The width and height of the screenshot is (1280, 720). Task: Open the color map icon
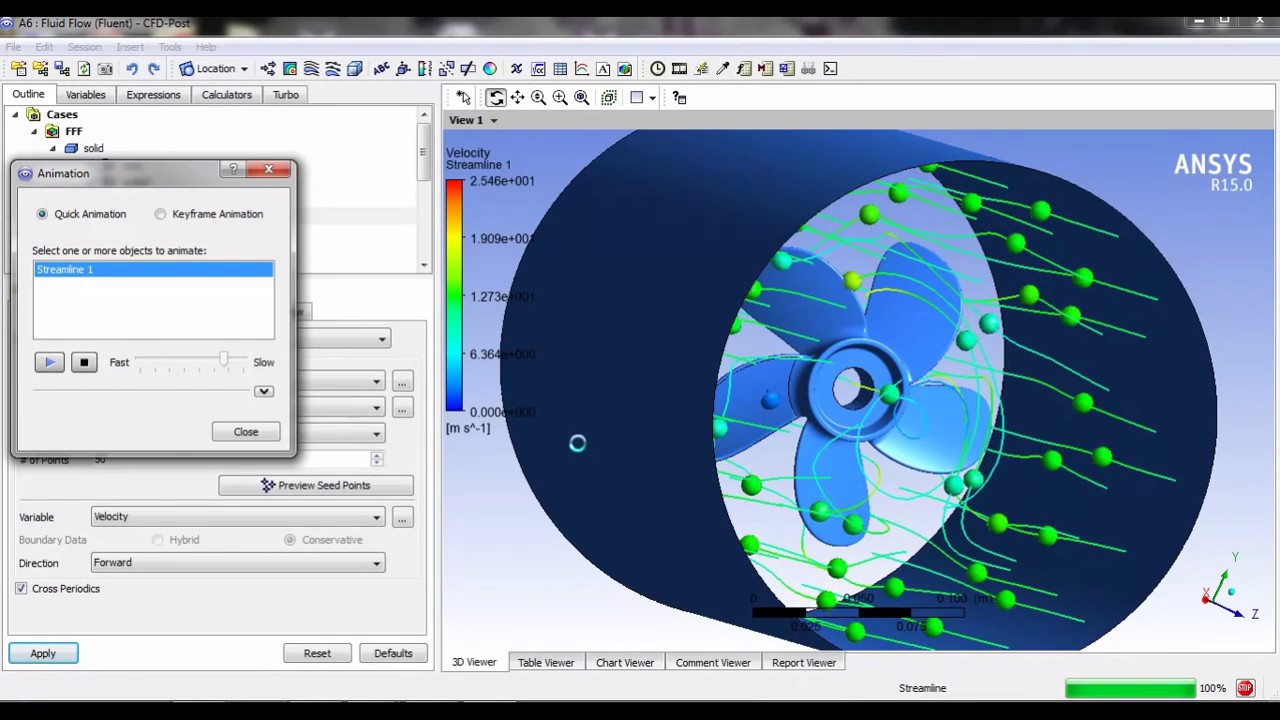tap(490, 69)
